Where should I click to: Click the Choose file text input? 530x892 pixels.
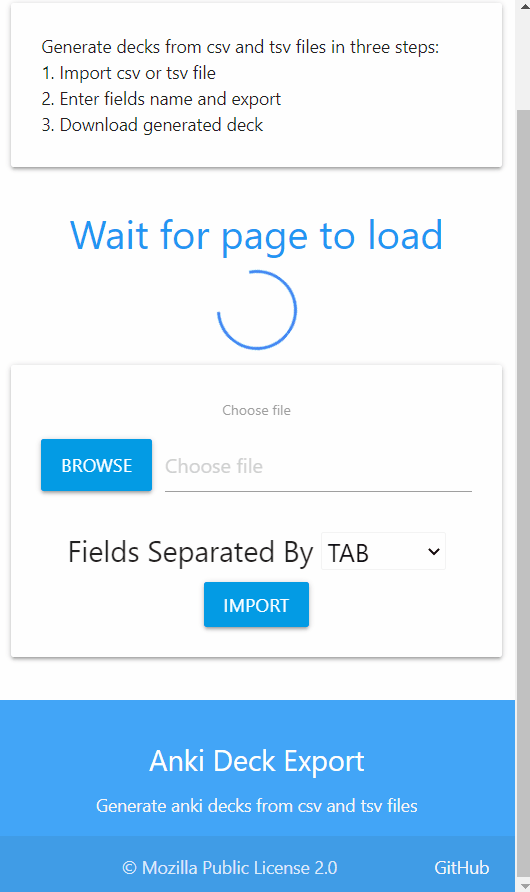(318, 466)
